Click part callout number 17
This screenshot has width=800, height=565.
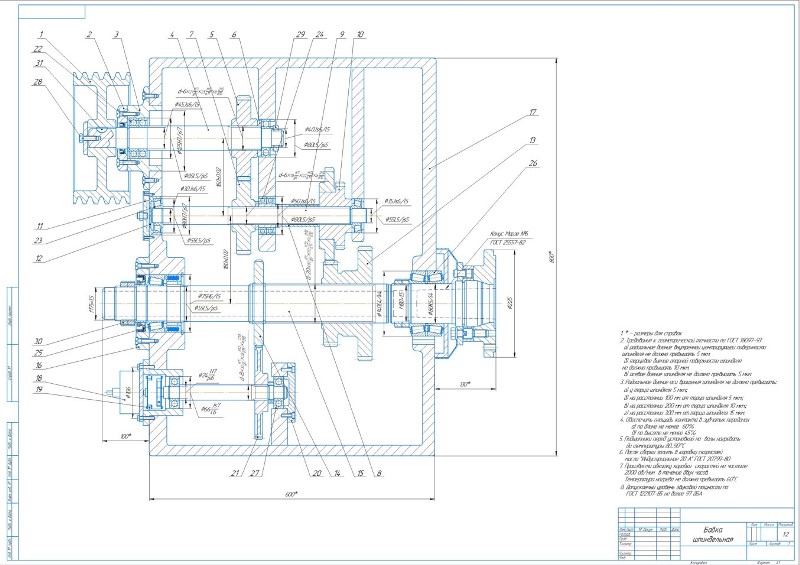(533, 112)
